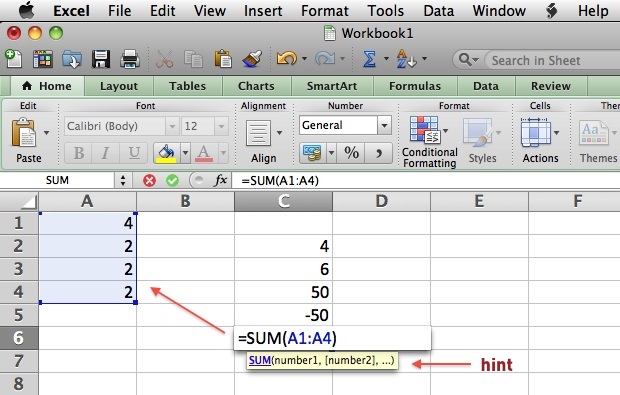Switch to the SmartArt ribbon tab
620x395 pixels.
pos(332,86)
